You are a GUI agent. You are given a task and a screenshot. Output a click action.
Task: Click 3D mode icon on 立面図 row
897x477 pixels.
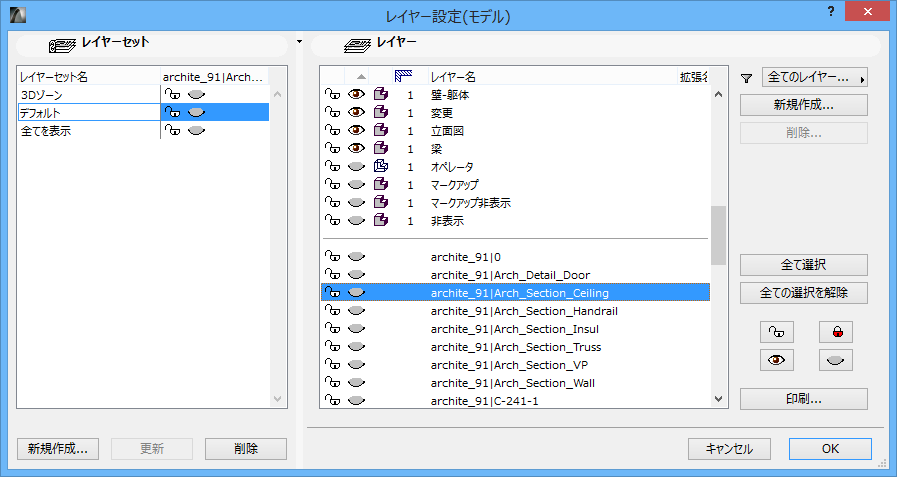381,130
